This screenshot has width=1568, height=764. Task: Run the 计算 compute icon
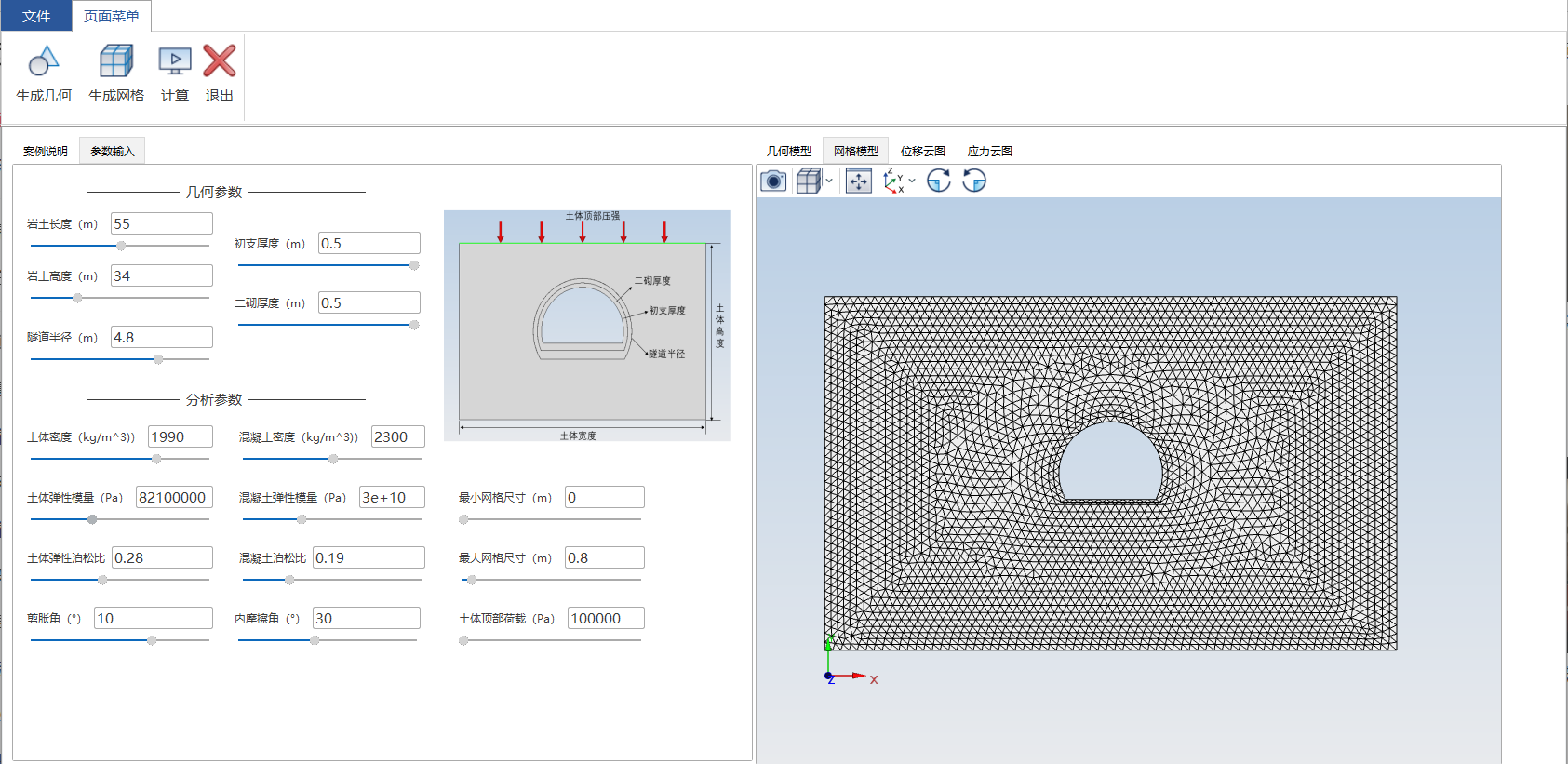tap(175, 62)
